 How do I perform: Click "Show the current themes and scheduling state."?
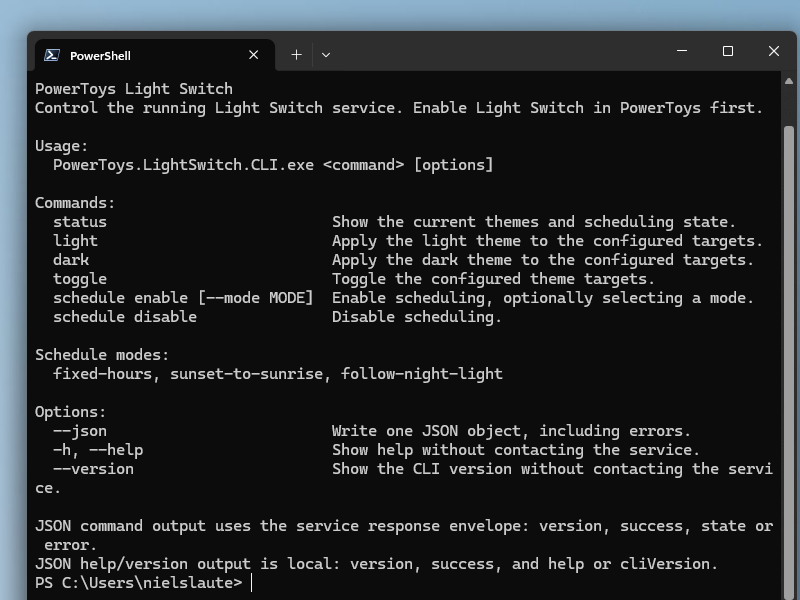[x=534, y=222]
